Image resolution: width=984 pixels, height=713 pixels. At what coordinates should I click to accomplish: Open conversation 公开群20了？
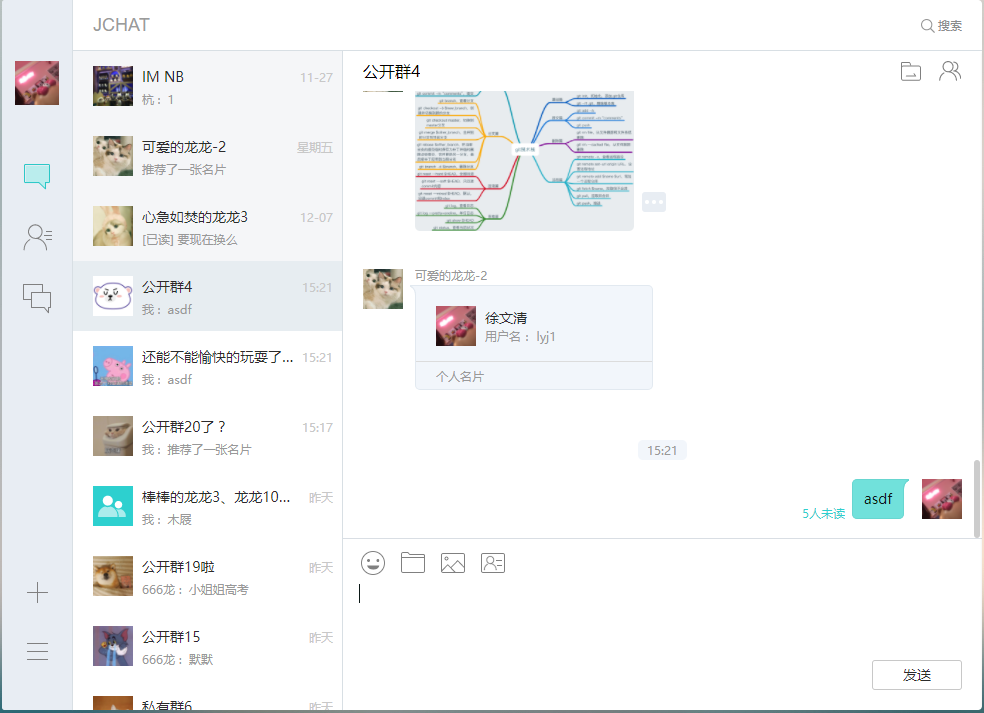(x=208, y=436)
